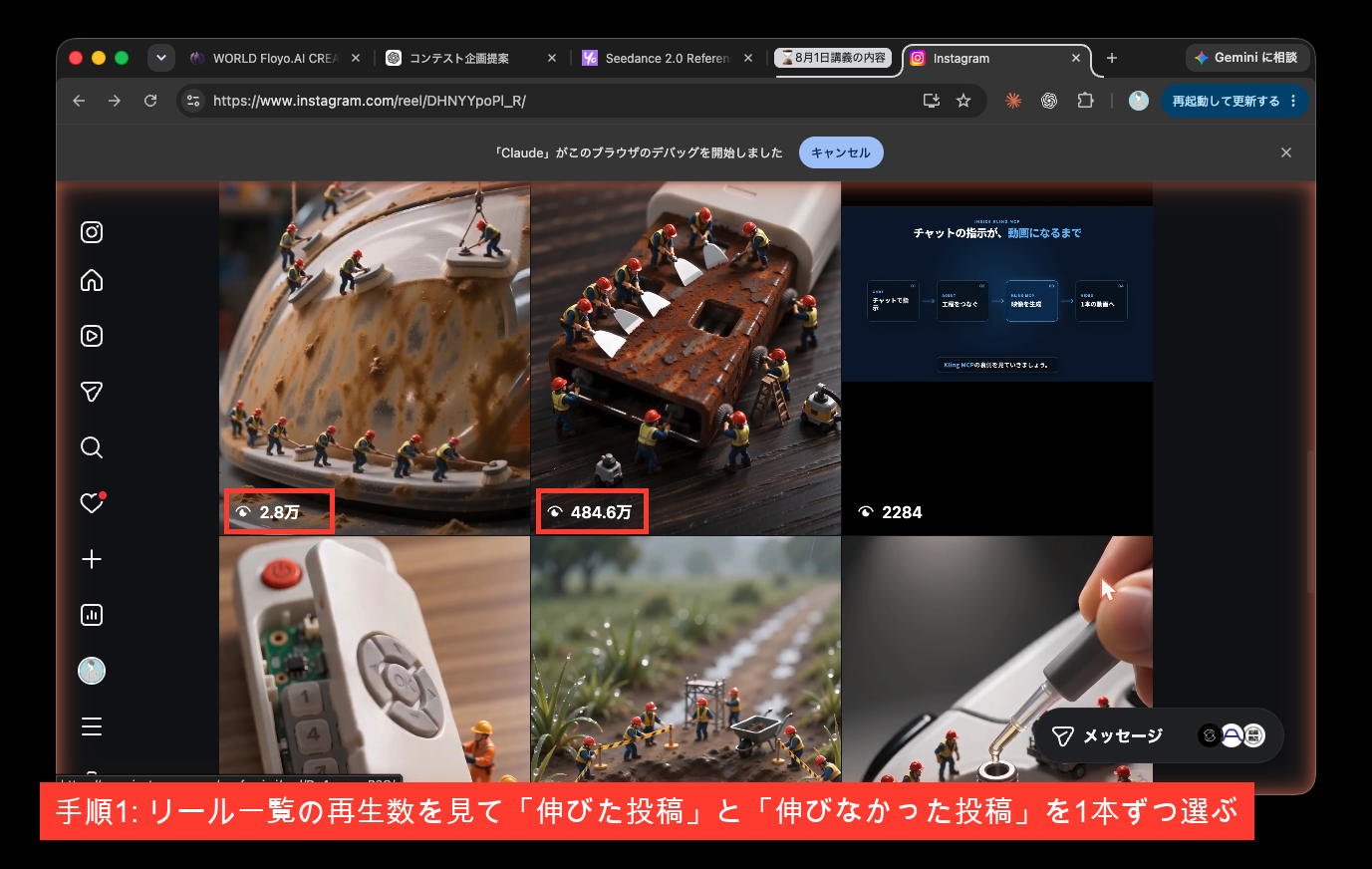The image size is (1372, 869).
Task: Open Extensions puzzle icon
Action: 1085,101
